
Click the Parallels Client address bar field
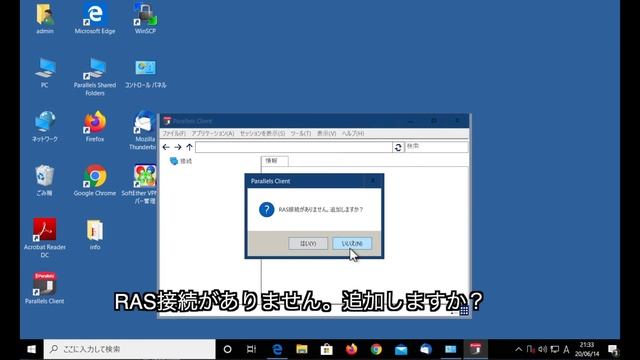(294, 147)
